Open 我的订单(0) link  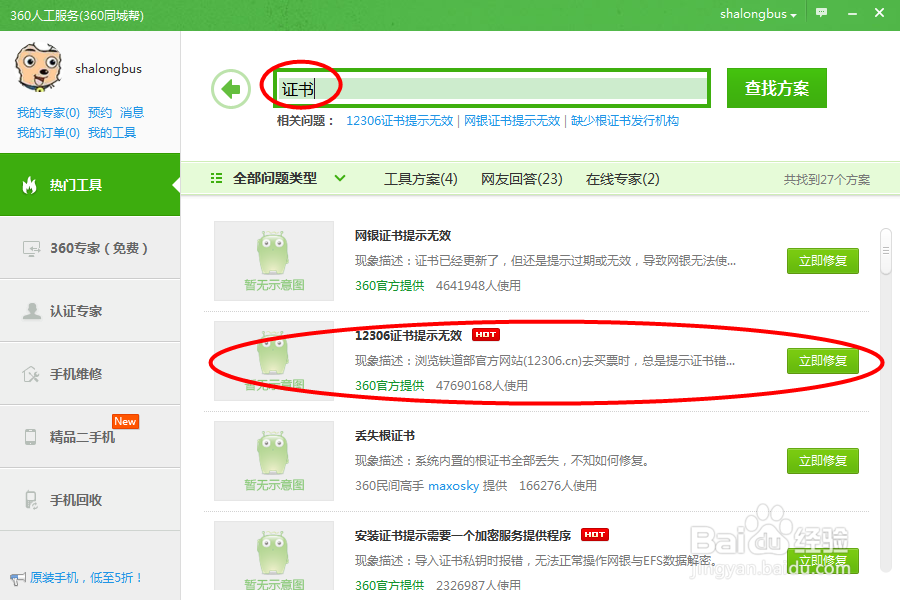[x=48, y=133]
